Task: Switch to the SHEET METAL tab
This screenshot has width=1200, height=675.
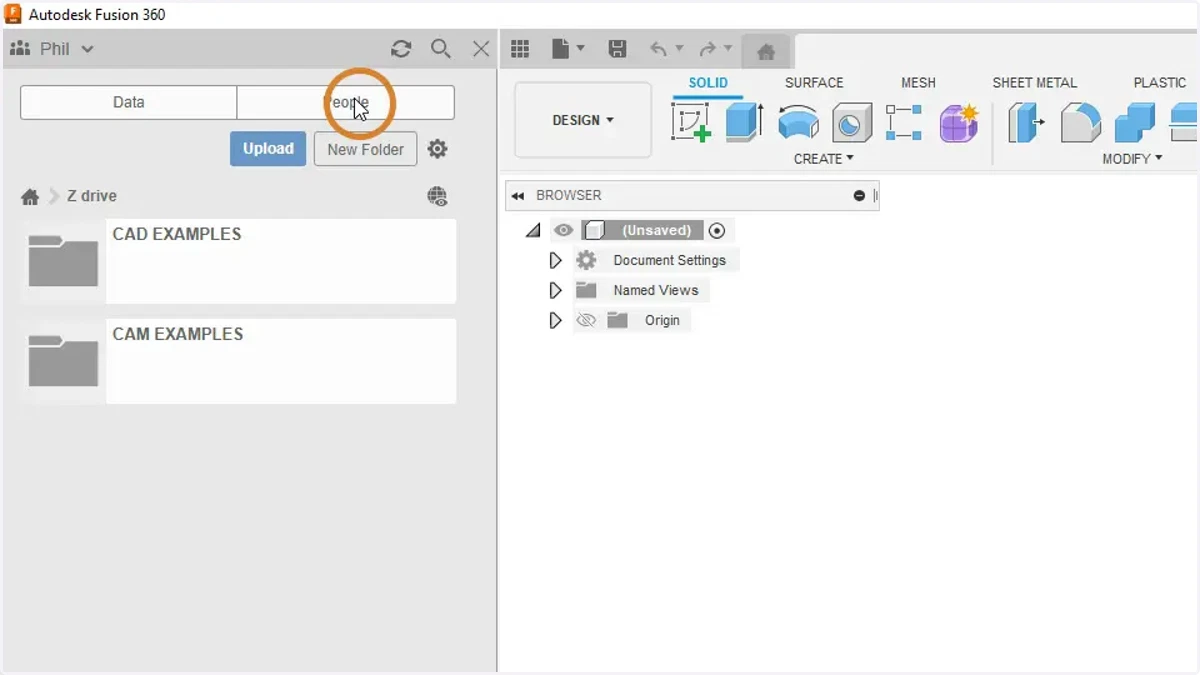Action: pos(1035,83)
